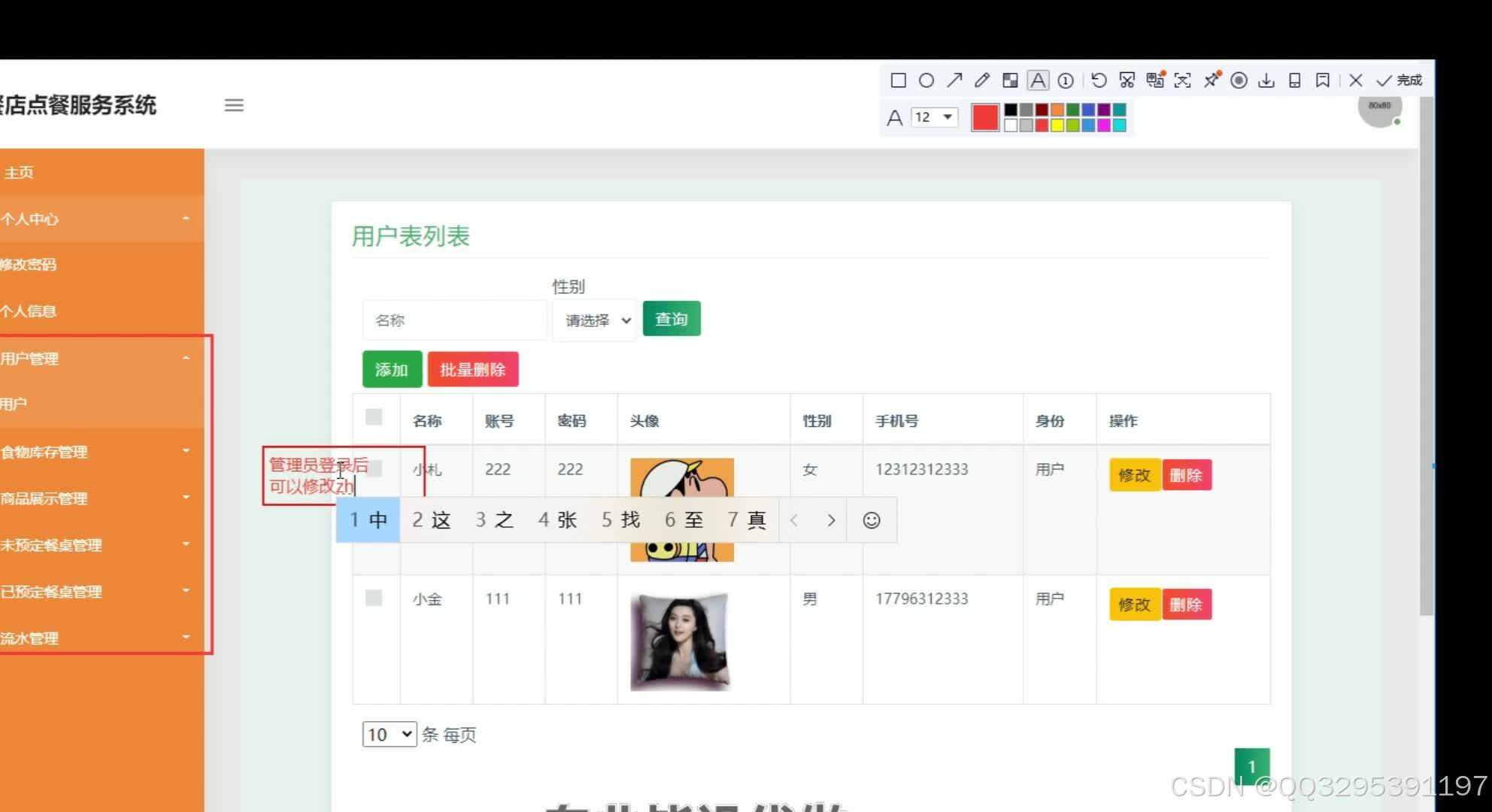Click the translate text icon
The image size is (1492, 812).
[x=1155, y=80]
